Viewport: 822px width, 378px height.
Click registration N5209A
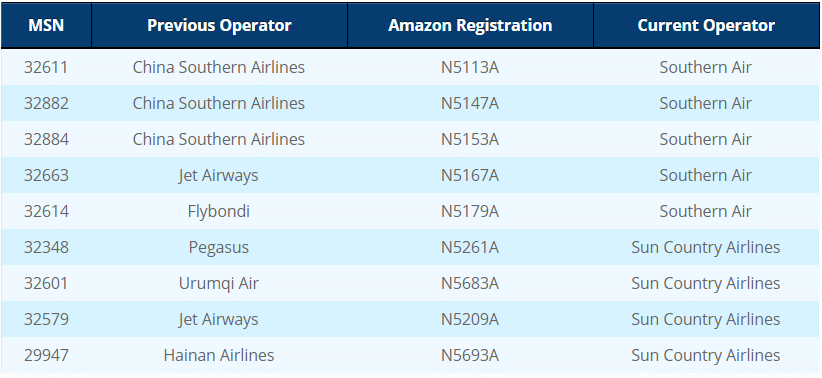click(470, 319)
